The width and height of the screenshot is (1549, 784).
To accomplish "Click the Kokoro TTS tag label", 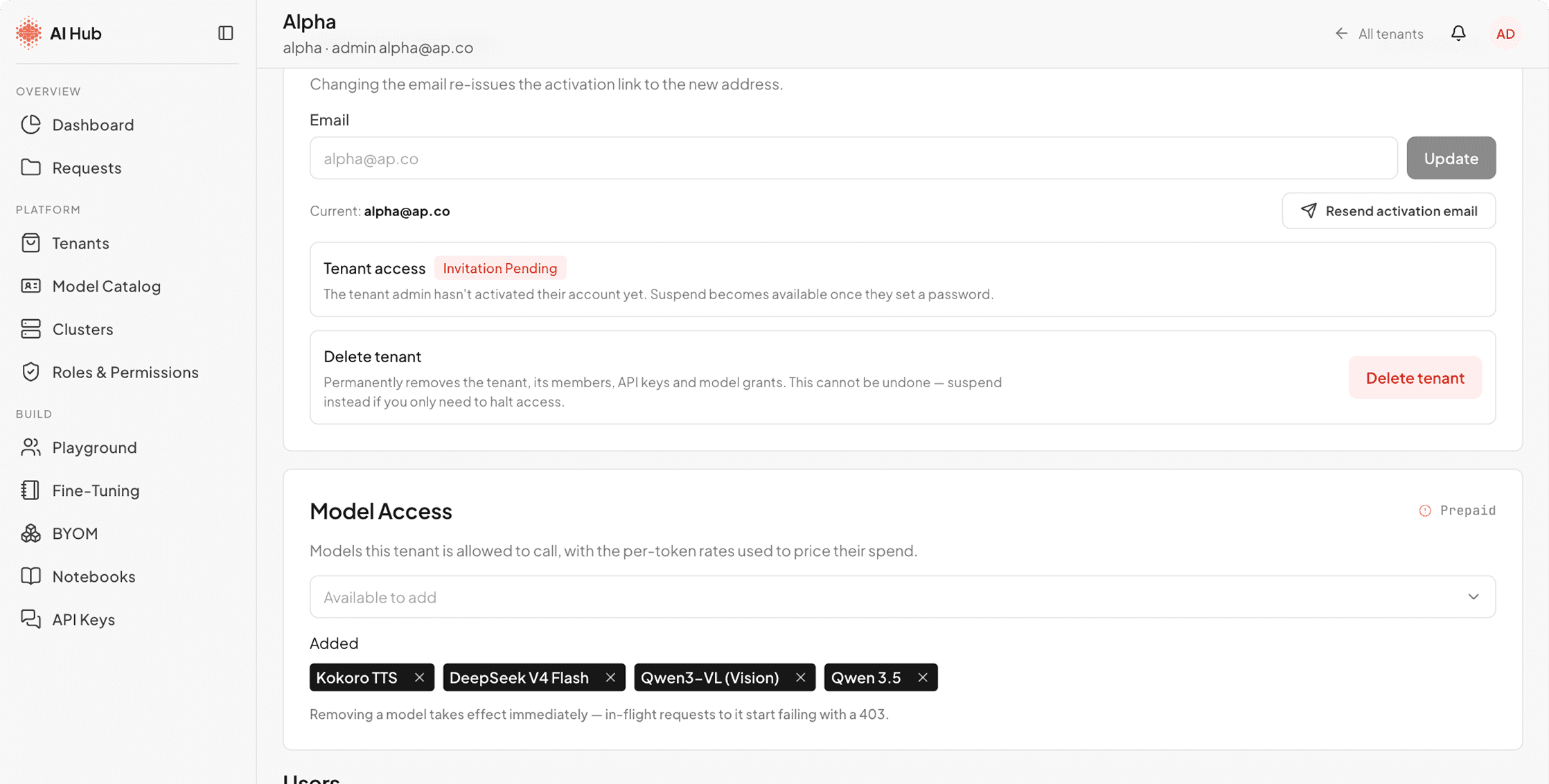I will (357, 677).
